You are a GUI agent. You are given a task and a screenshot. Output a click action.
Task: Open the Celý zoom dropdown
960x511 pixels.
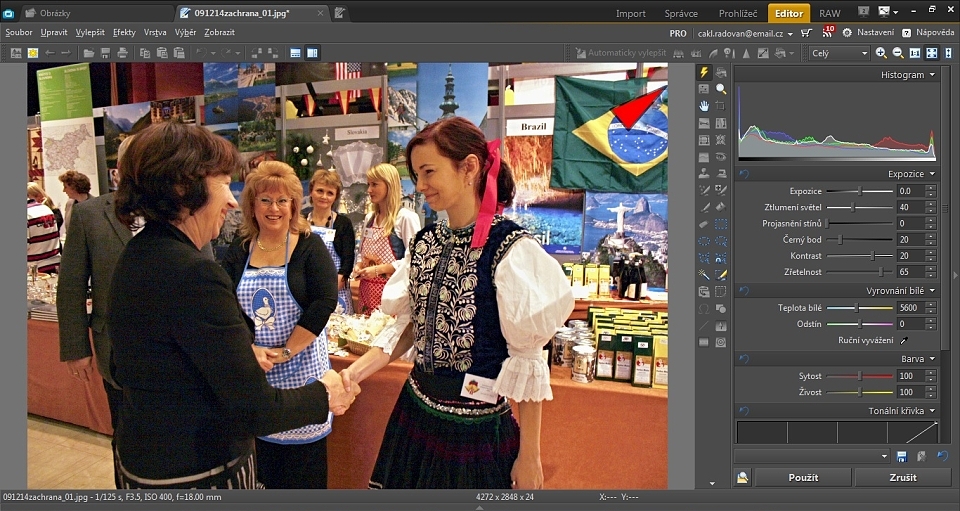pos(838,53)
